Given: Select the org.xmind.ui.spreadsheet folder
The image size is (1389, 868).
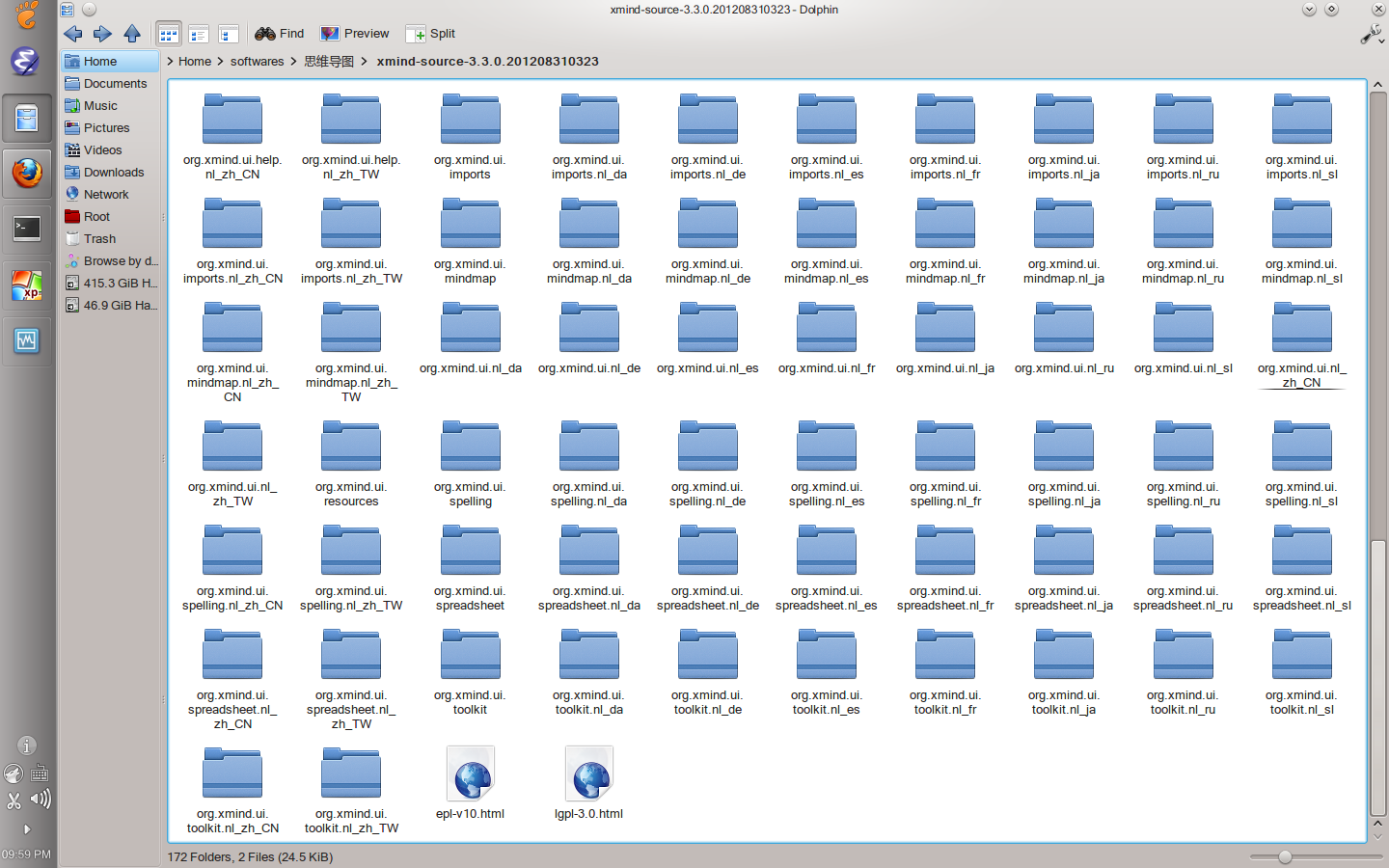Looking at the screenshot, I should (470, 567).
